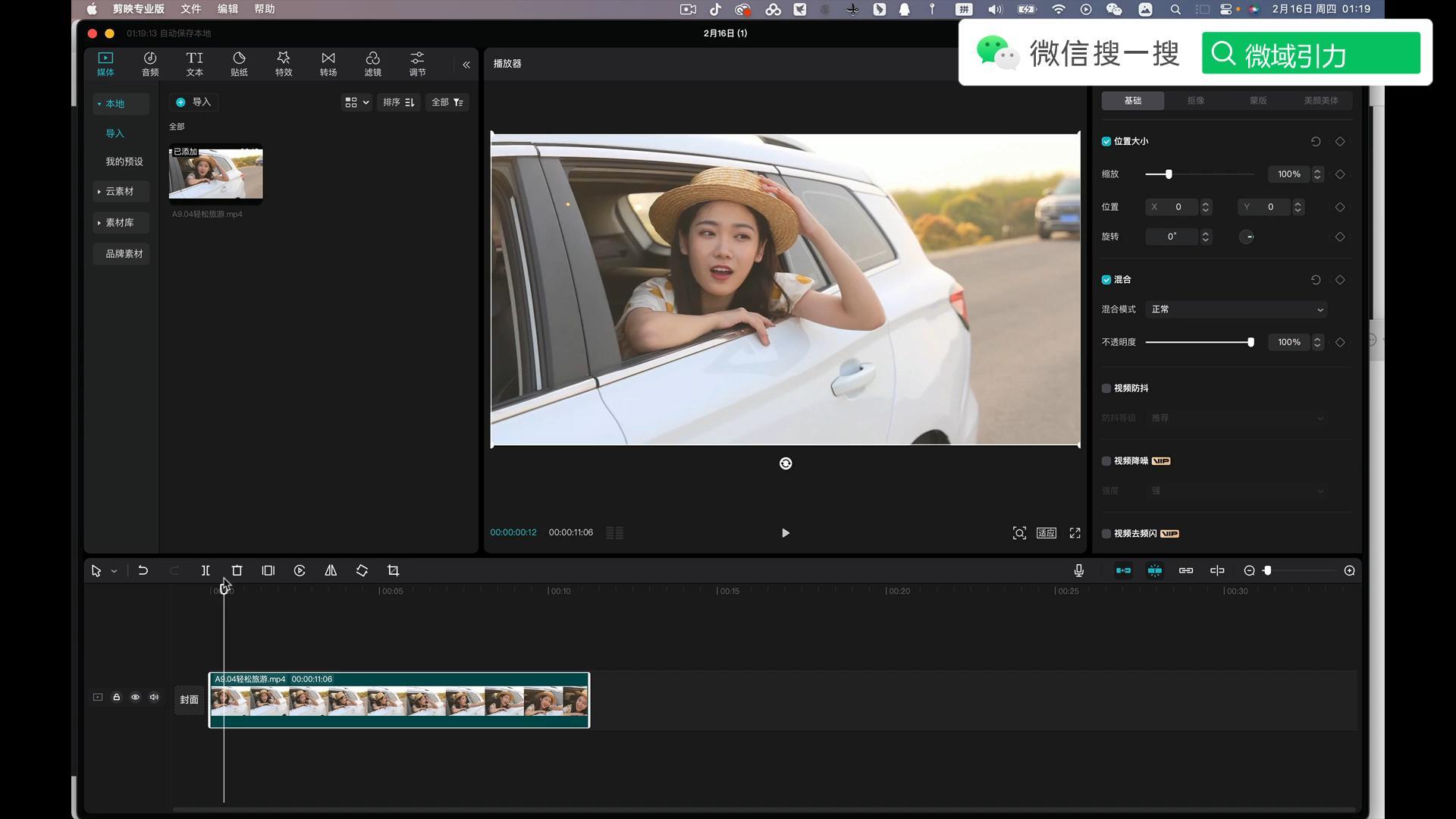Open the 全部 filter dropdown
The width and height of the screenshot is (1456, 819).
point(447,102)
